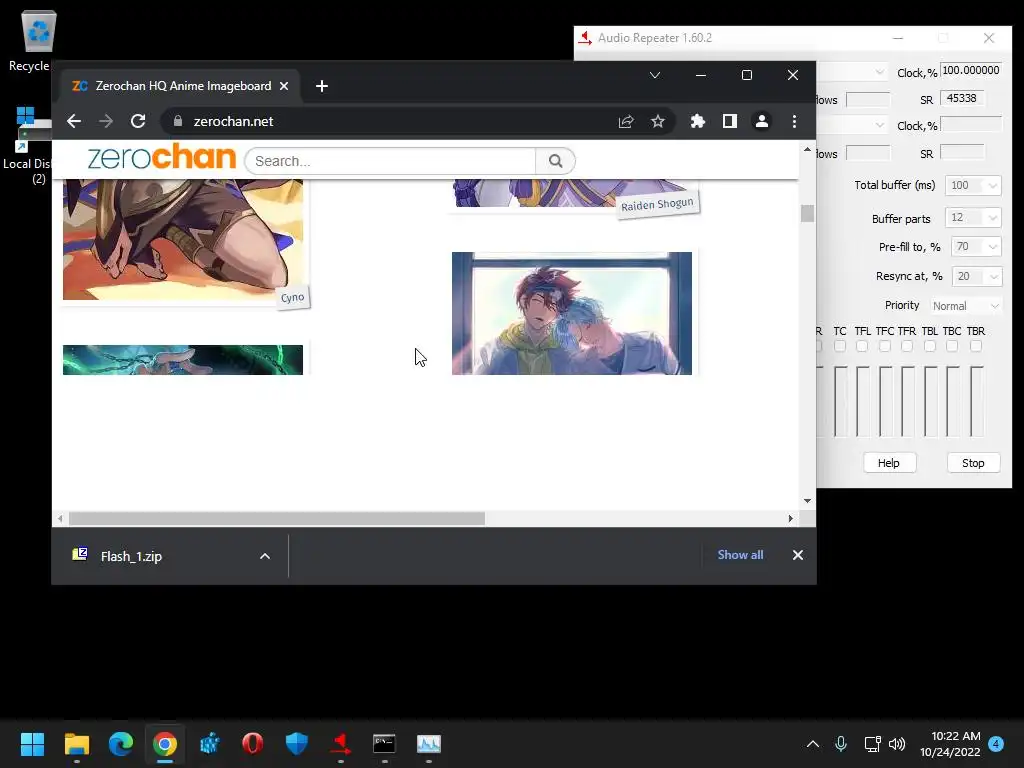Open the two boys by window thumbnail
Image resolution: width=1024 pixels, height=768 pixels.
(571, 313)
